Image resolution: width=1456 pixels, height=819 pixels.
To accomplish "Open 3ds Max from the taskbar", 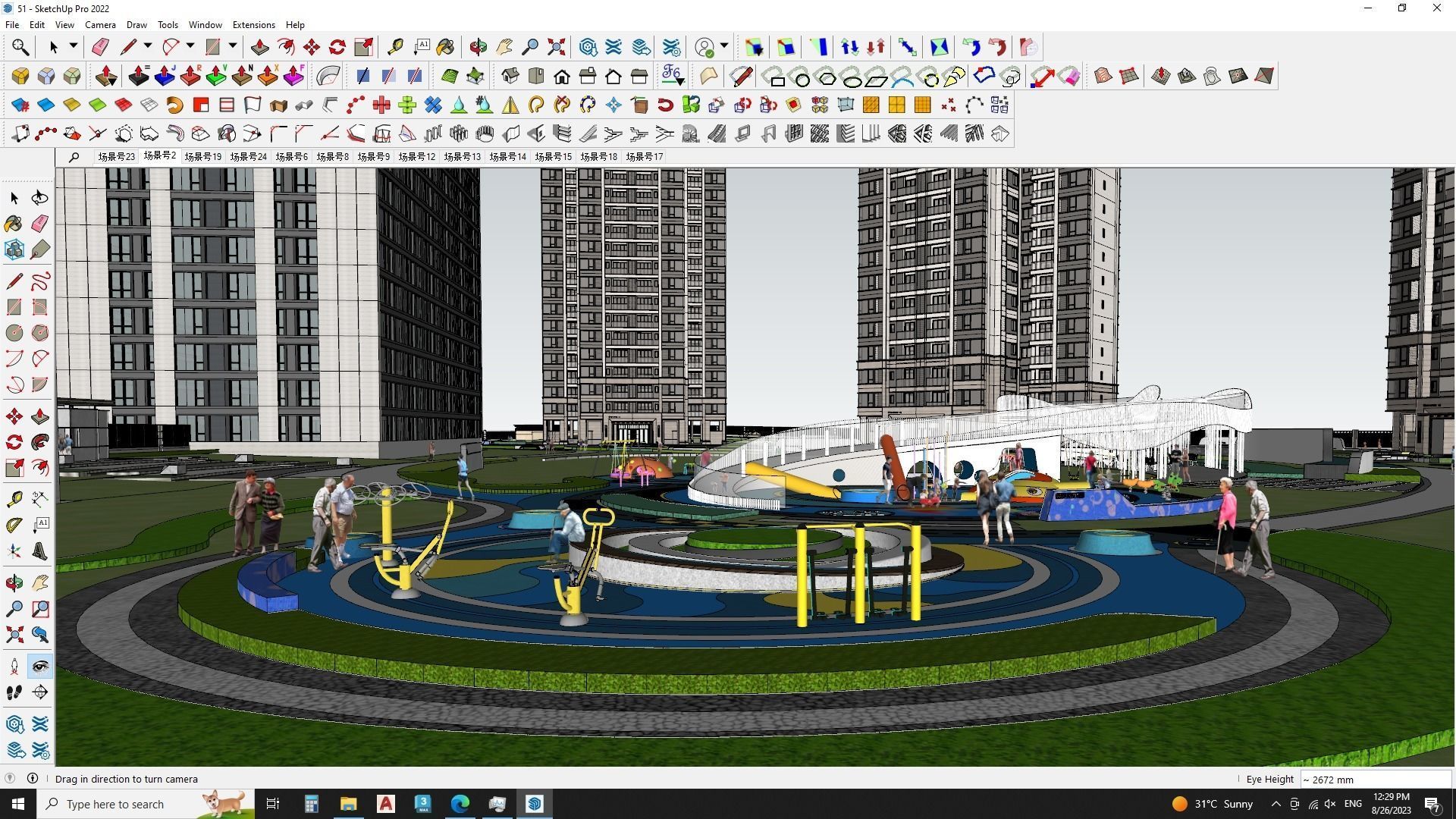I will point(423,804).
